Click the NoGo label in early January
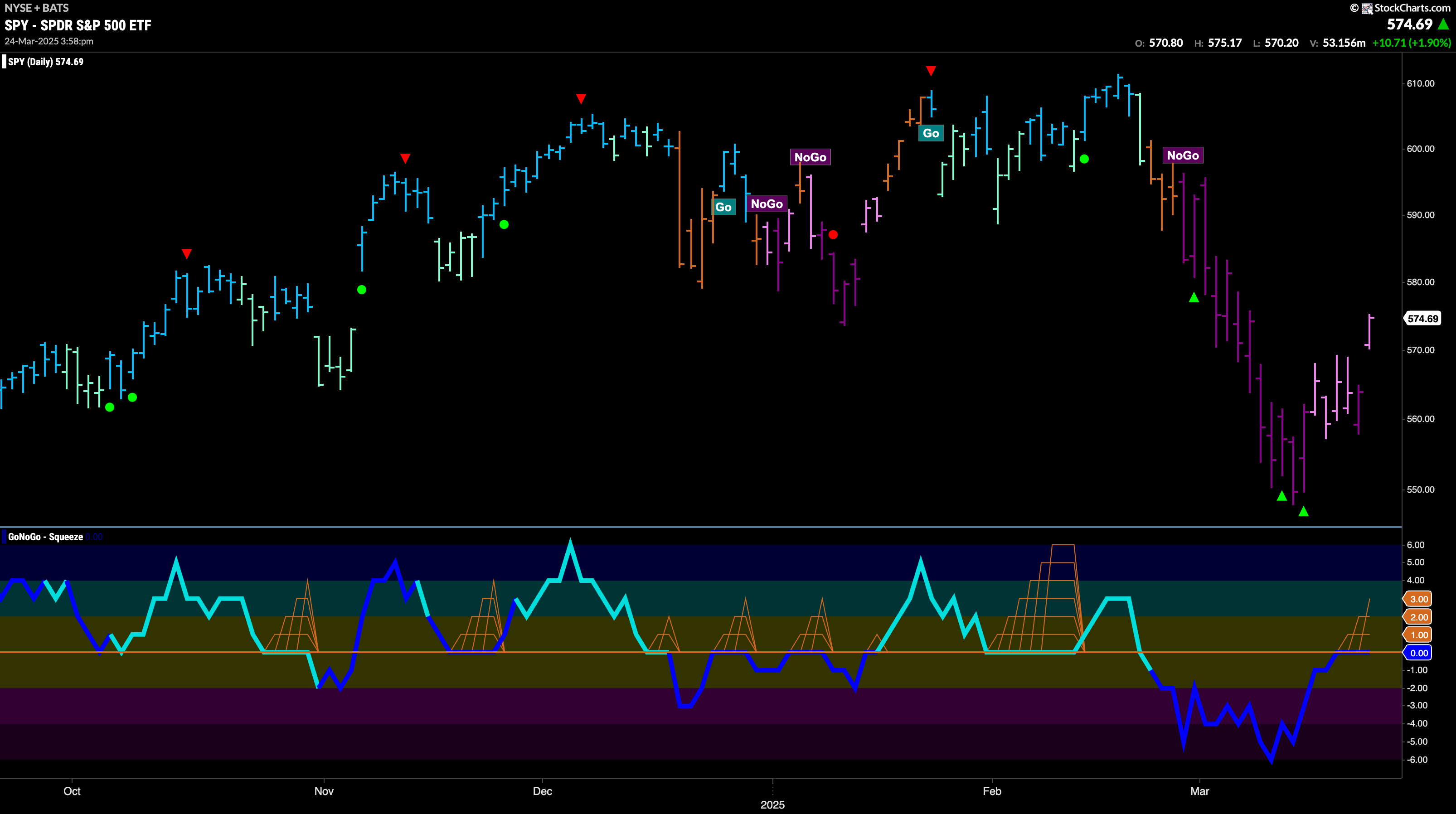1456x814 pixels. pos(810,157)
